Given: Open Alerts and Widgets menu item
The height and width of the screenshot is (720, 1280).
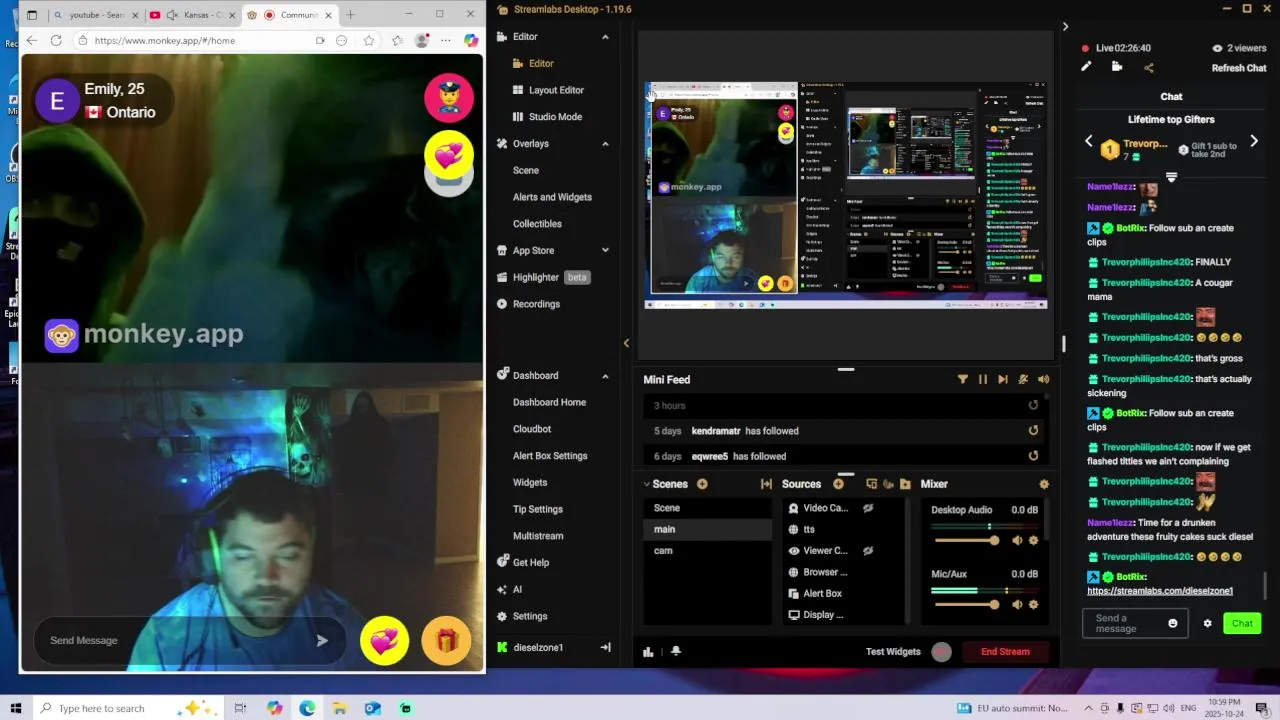Looking at the screenshot, I should pos(552,197).
